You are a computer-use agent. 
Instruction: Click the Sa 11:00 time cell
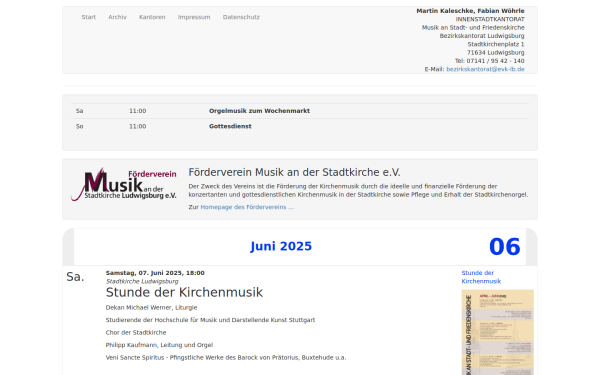click(137, 111)
